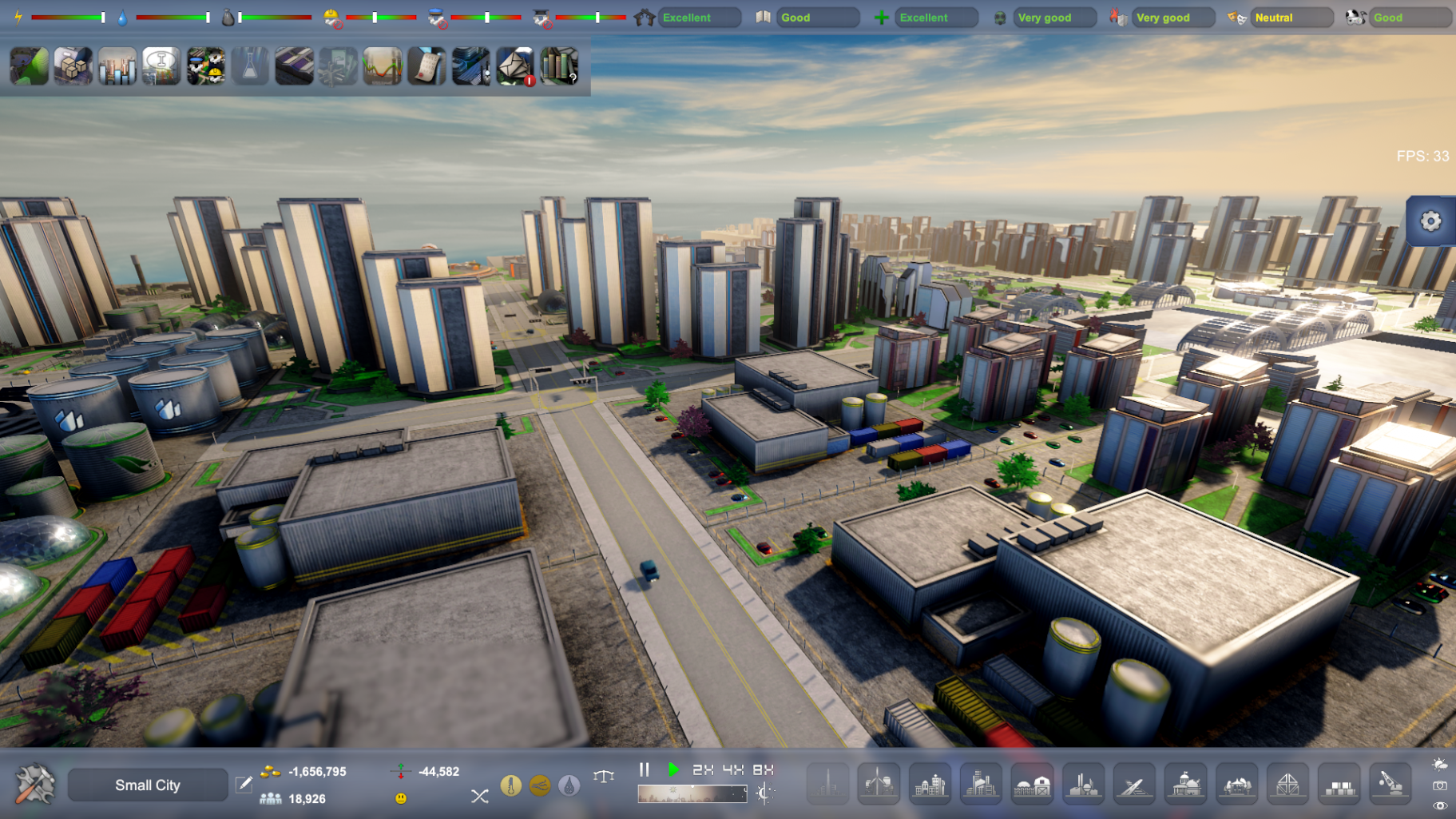Open the money signpost trade icon

pyautogui.click(x=339, y=66)
